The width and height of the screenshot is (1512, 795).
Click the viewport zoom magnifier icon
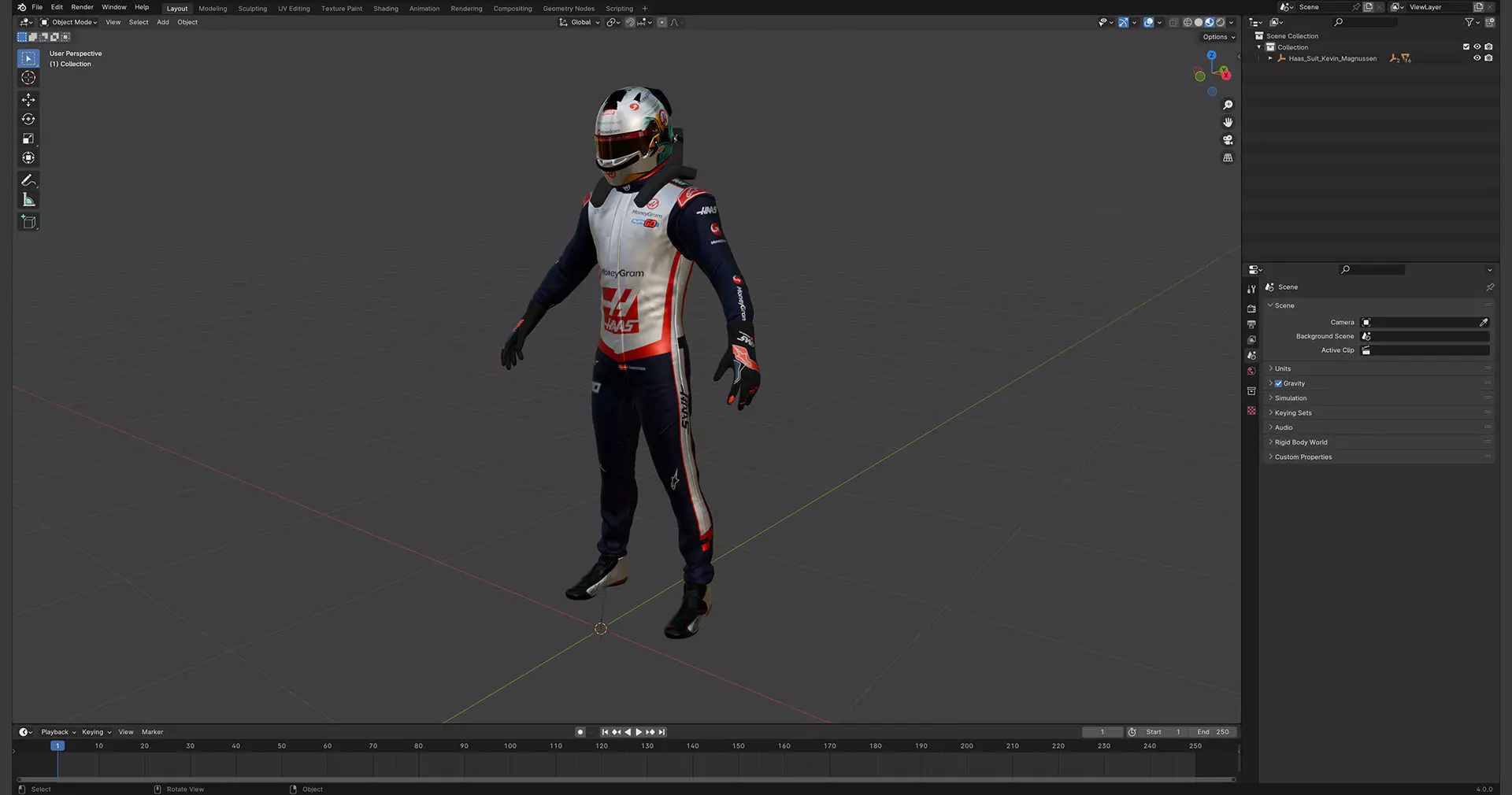pos(1228,105)
